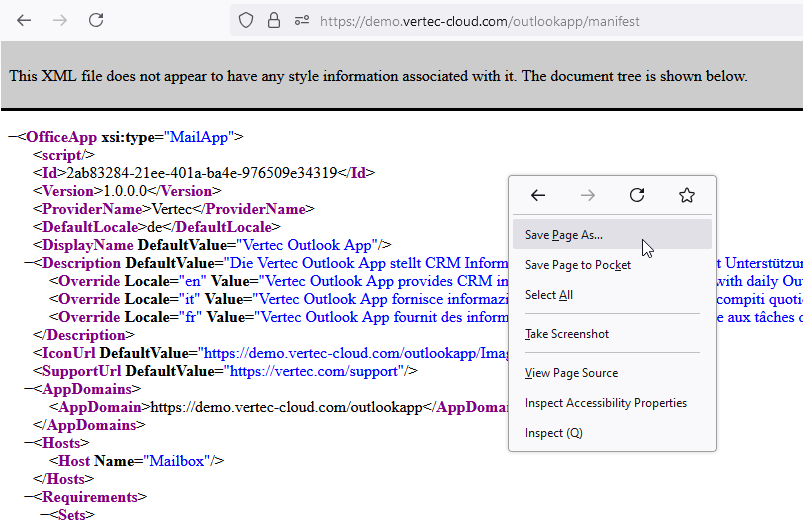Open the site permissions icon in address bar
Screen dimensions: 803x520
coord(300,20)
